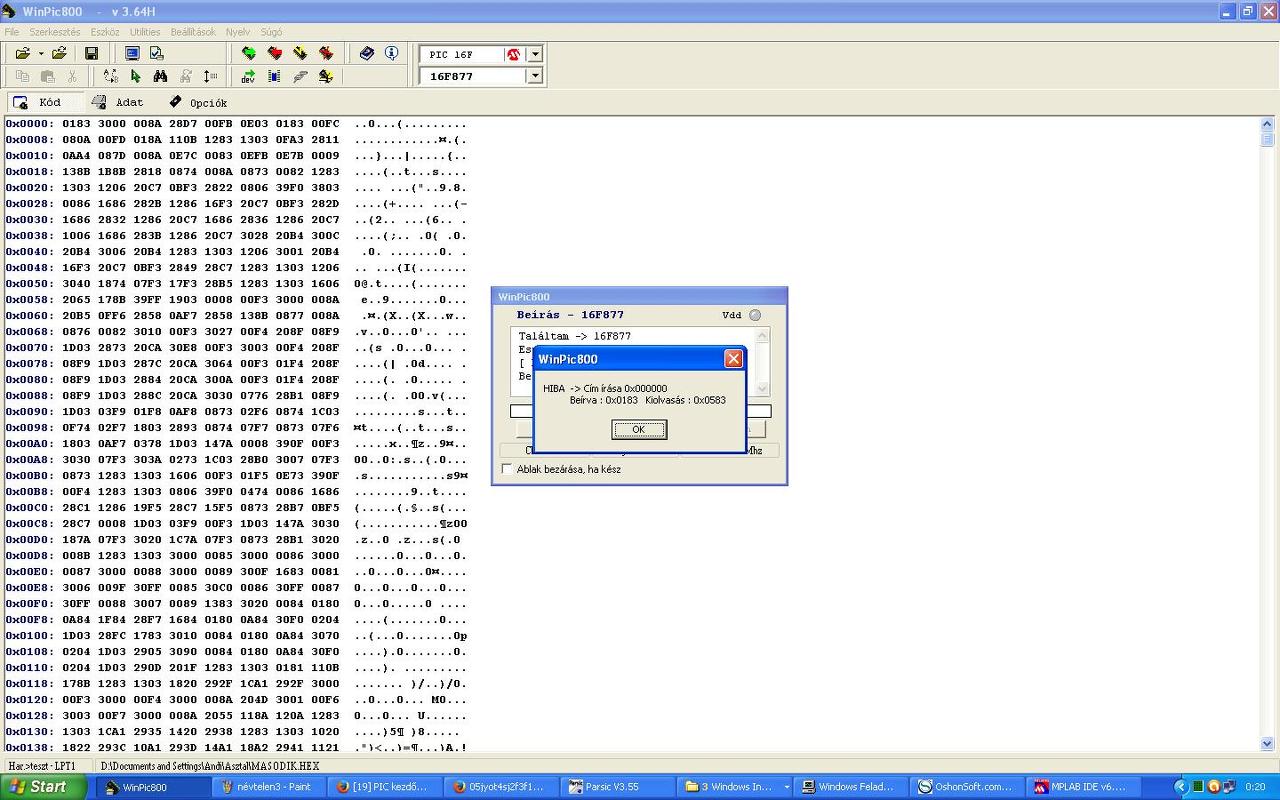The width and height of the screenshot is (1280, 800).
Task: Switch to Parsic V3.55 in taskbar
Action: (617, 787)
